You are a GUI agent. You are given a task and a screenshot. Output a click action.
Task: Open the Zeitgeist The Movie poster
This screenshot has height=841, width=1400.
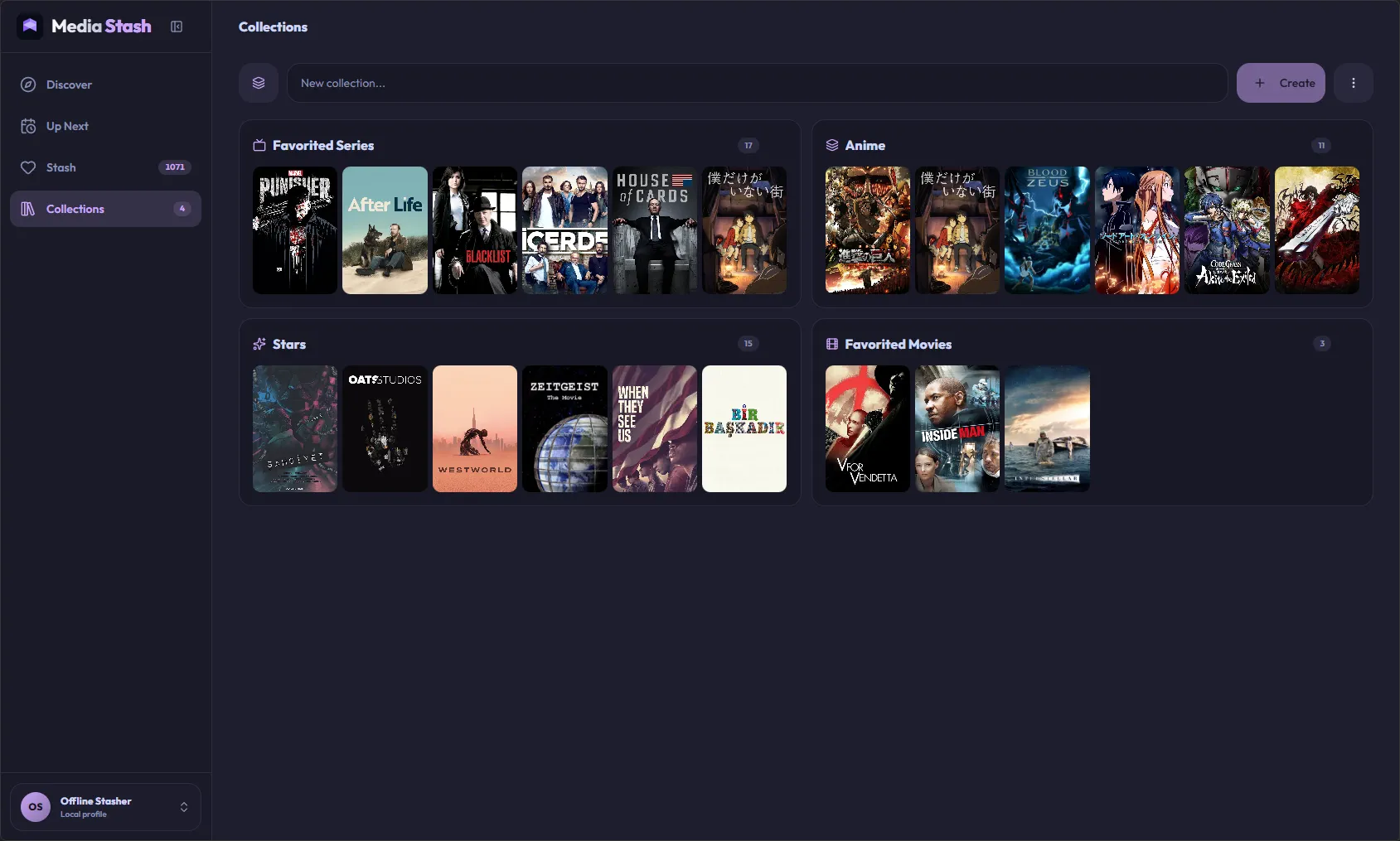(564, 429)
